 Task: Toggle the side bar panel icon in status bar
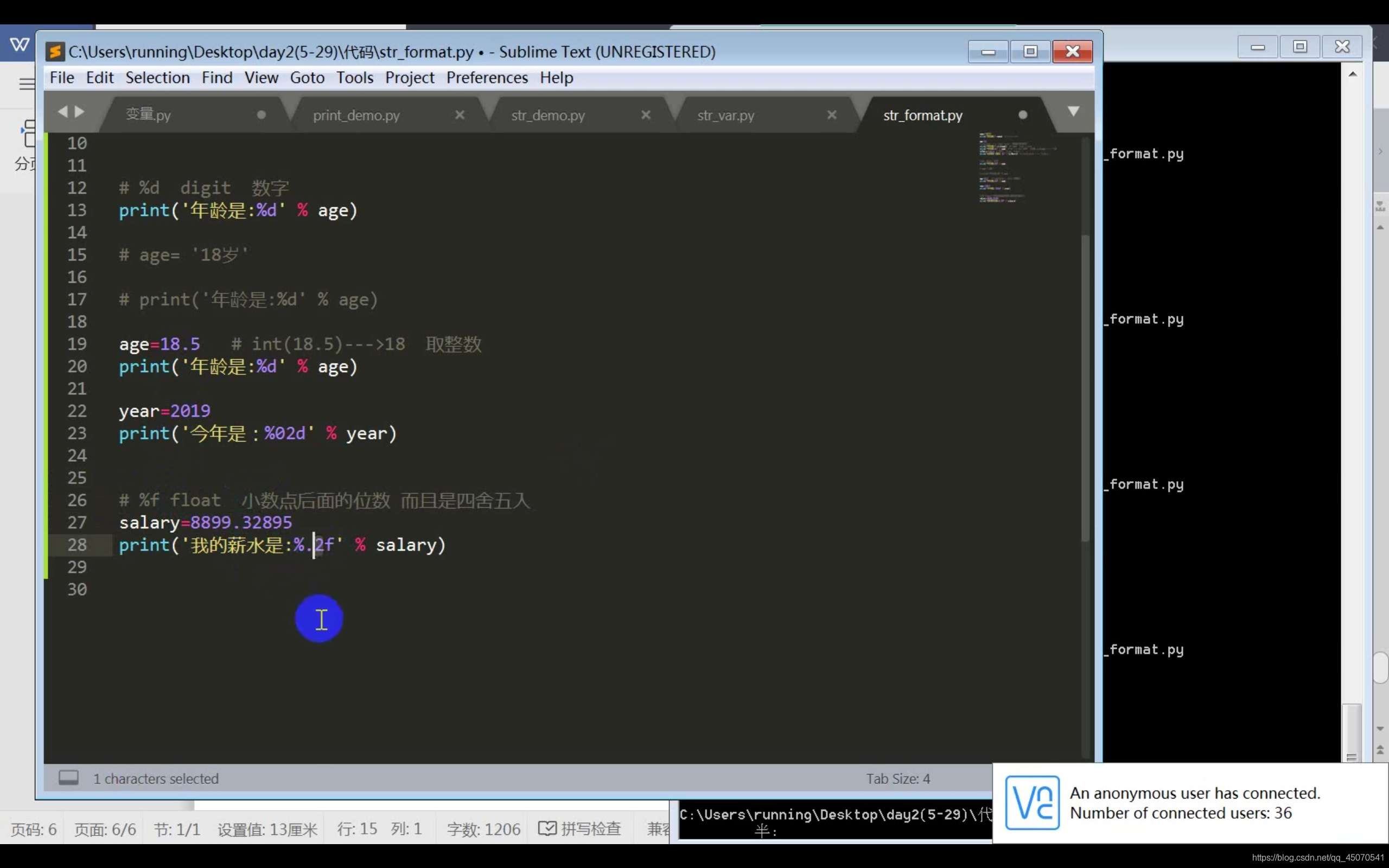(x=68, y=778)
